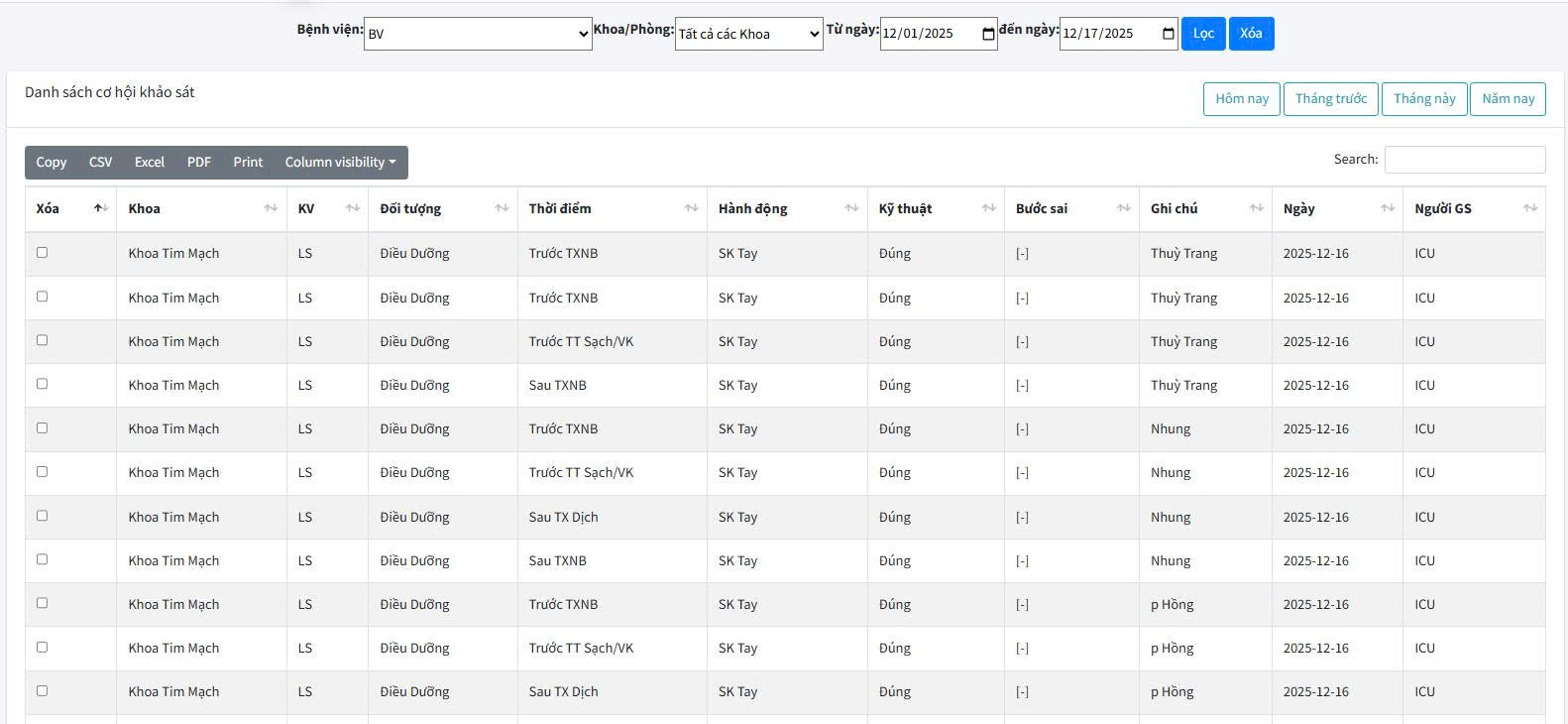This screenshot has height=724, width=1568.
Task: Click sort icon in the KV column header
Action: 353,208
